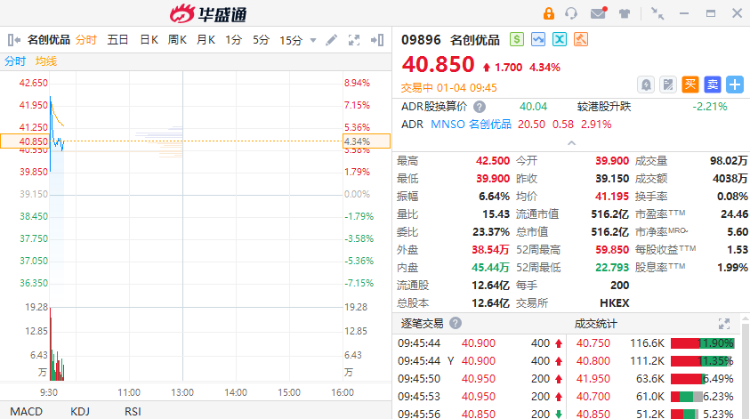750x419 pixels.
Task: Click the 换手率 value 0.08%
Action: (732, 197)
